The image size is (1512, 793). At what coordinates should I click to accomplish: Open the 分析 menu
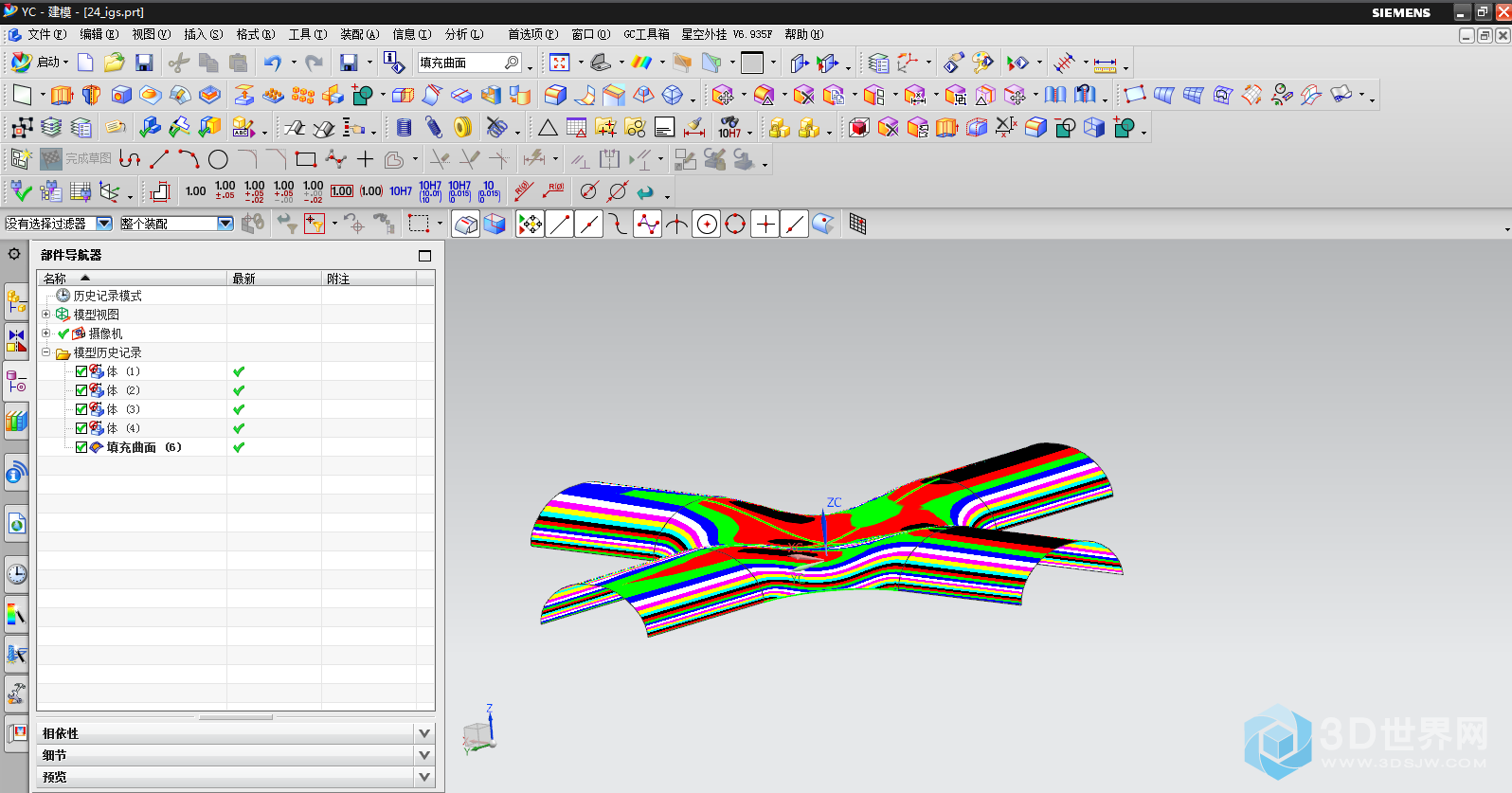(463, 35)
